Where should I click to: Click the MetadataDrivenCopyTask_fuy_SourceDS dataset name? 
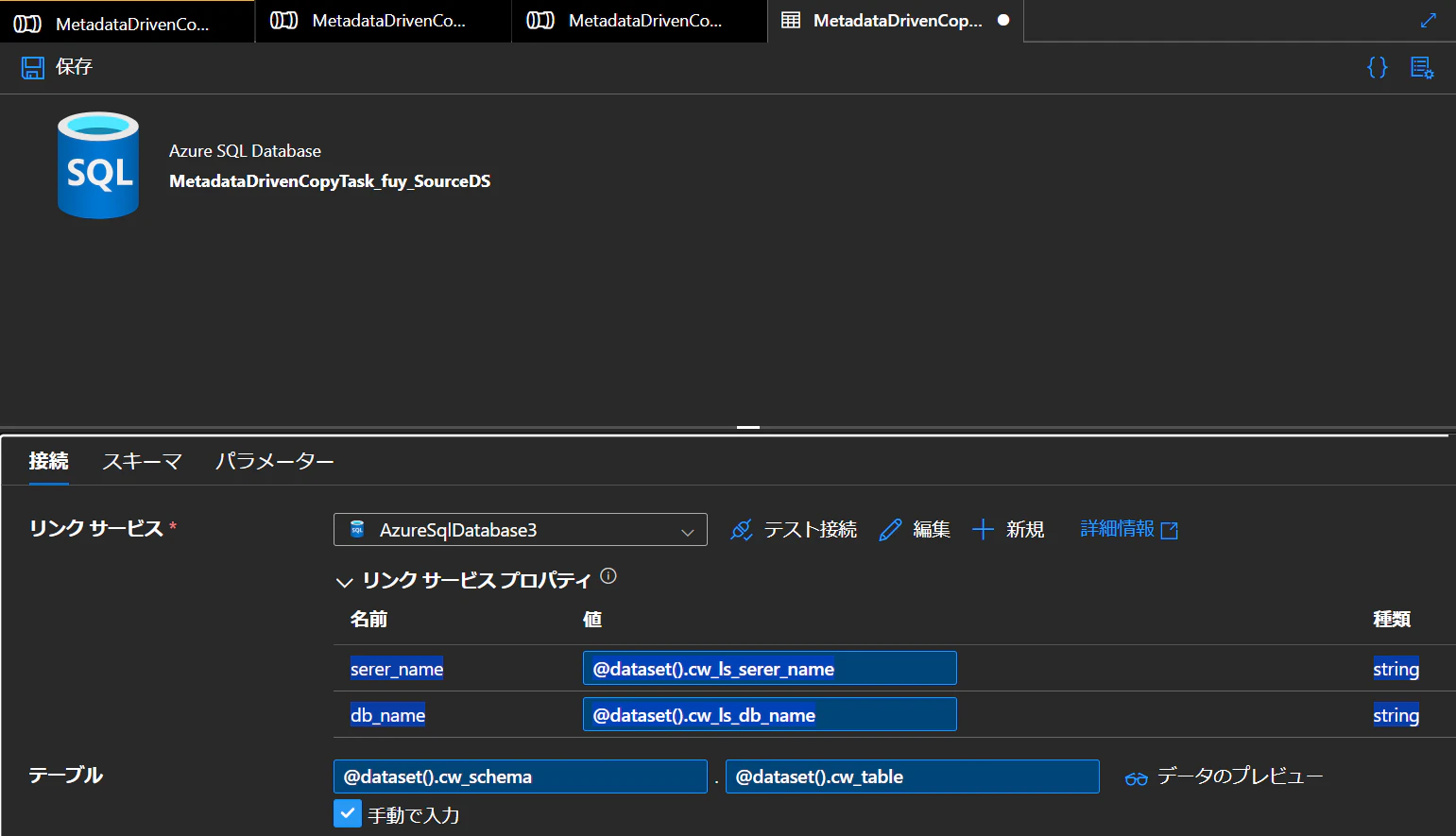click(x=330, y=181)
